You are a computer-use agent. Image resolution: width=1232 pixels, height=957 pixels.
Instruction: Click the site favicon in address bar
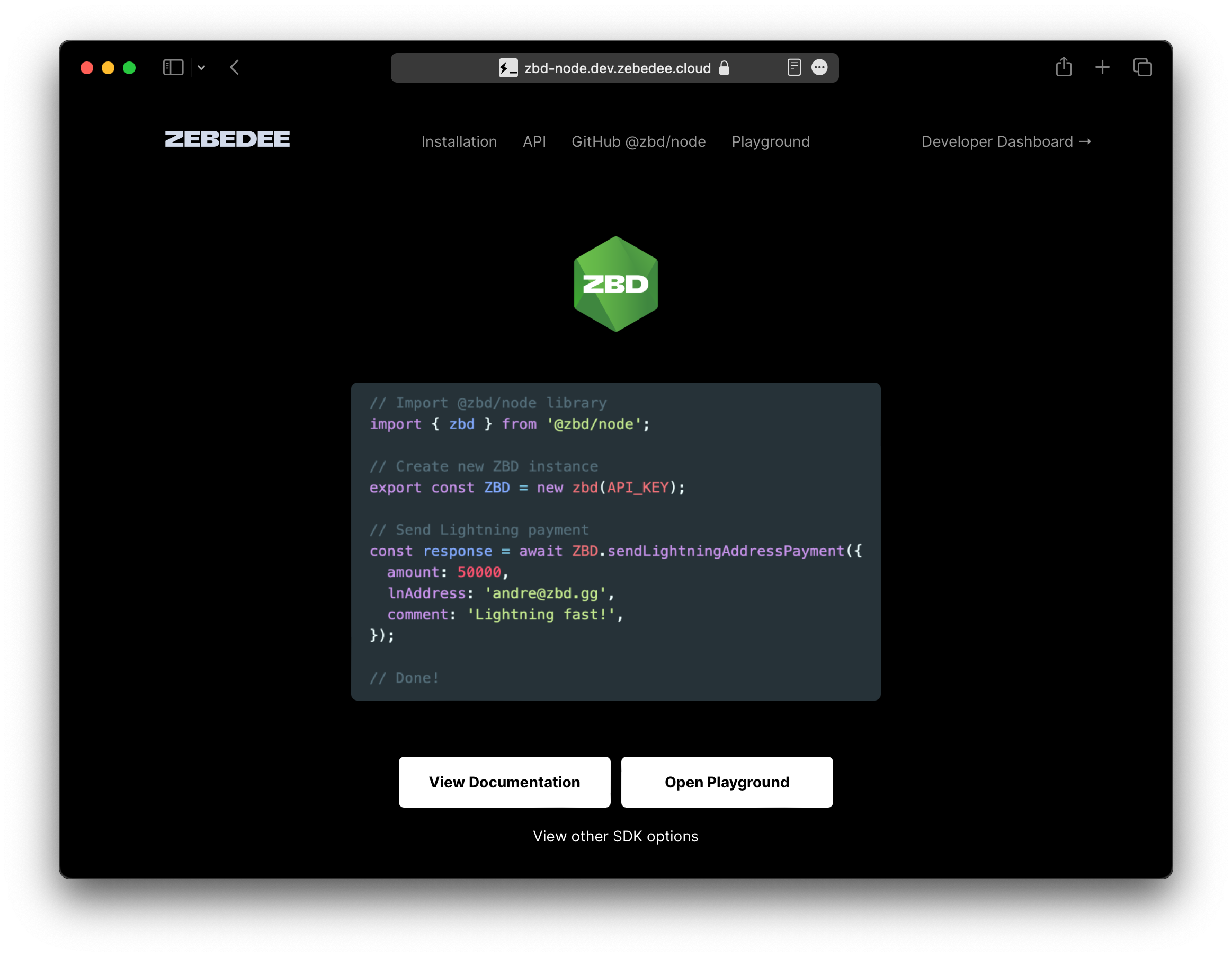tap(508, 68)
